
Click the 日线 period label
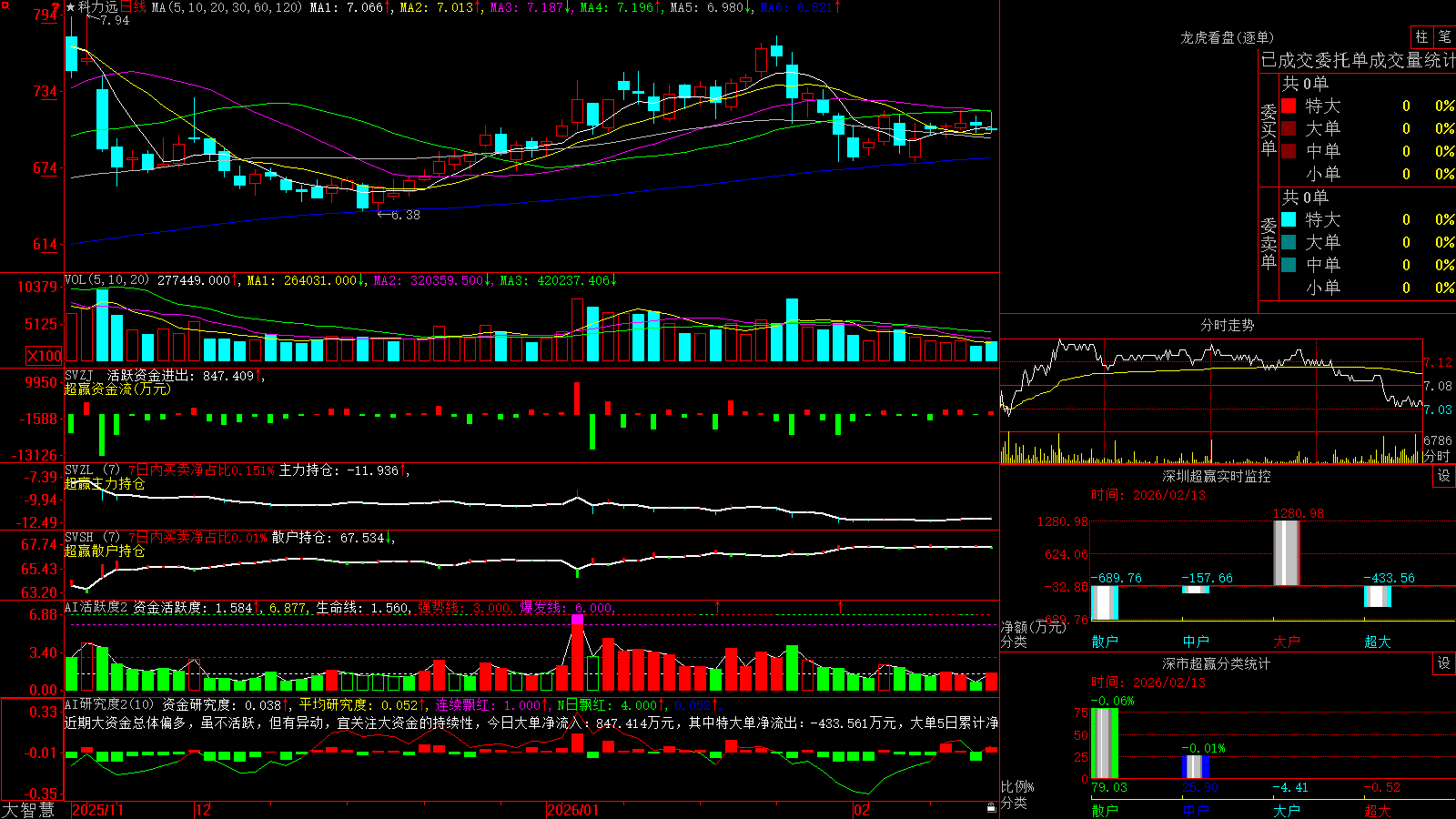tap(133, 7)
